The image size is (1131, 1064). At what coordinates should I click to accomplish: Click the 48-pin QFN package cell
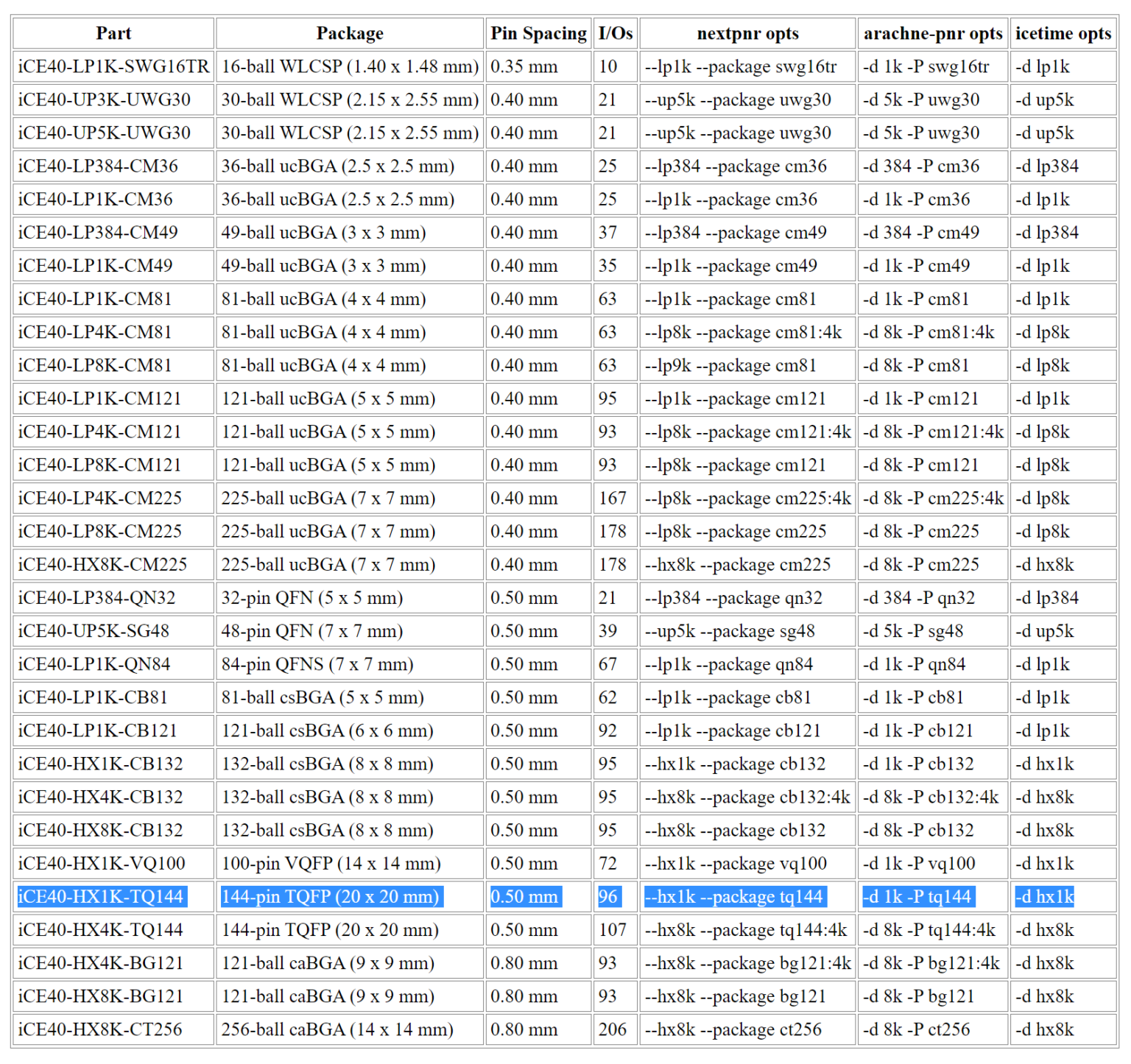coord(311,631)
